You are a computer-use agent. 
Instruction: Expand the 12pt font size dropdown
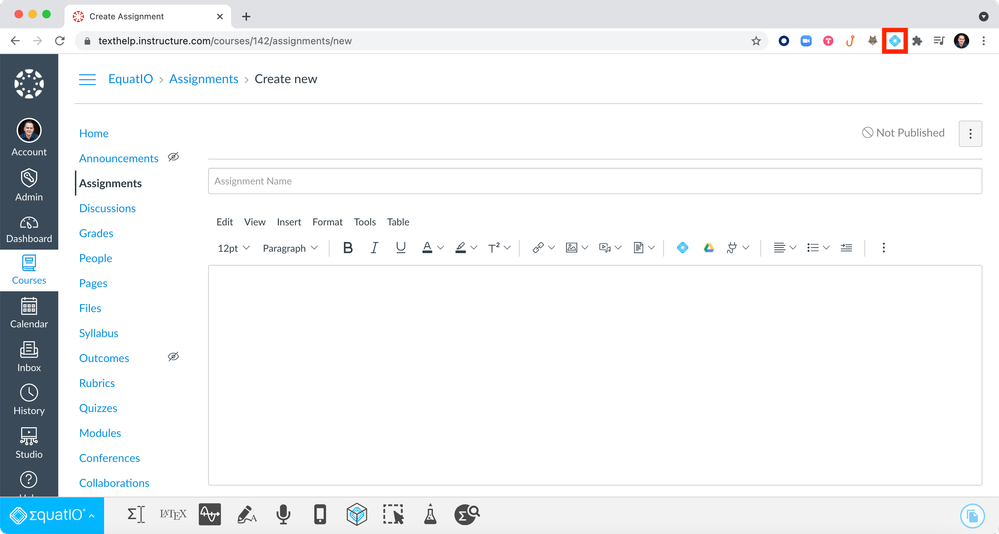(x=234, y=248)
